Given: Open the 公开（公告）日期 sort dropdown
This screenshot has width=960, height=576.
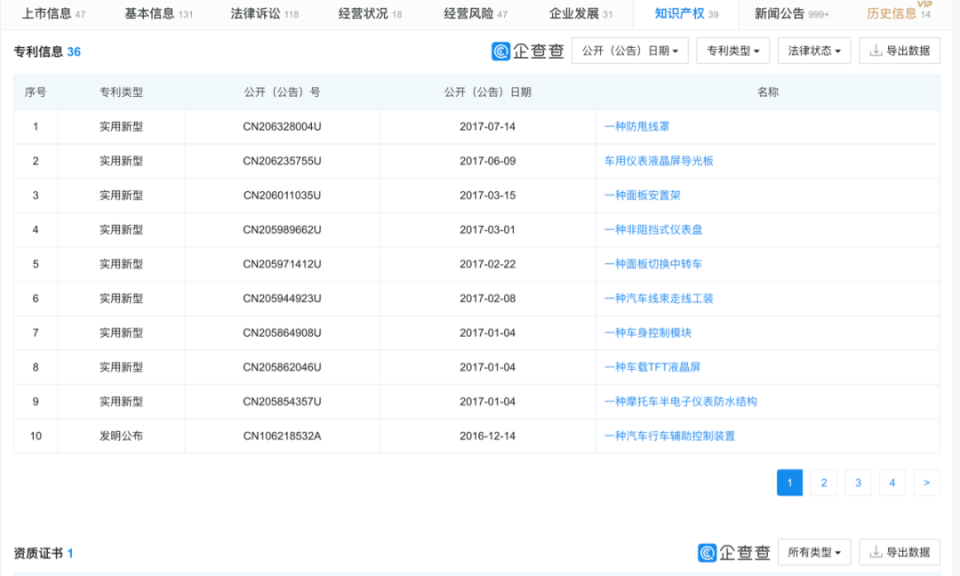Looking at the screenshot, I should [x=629, y=51].
